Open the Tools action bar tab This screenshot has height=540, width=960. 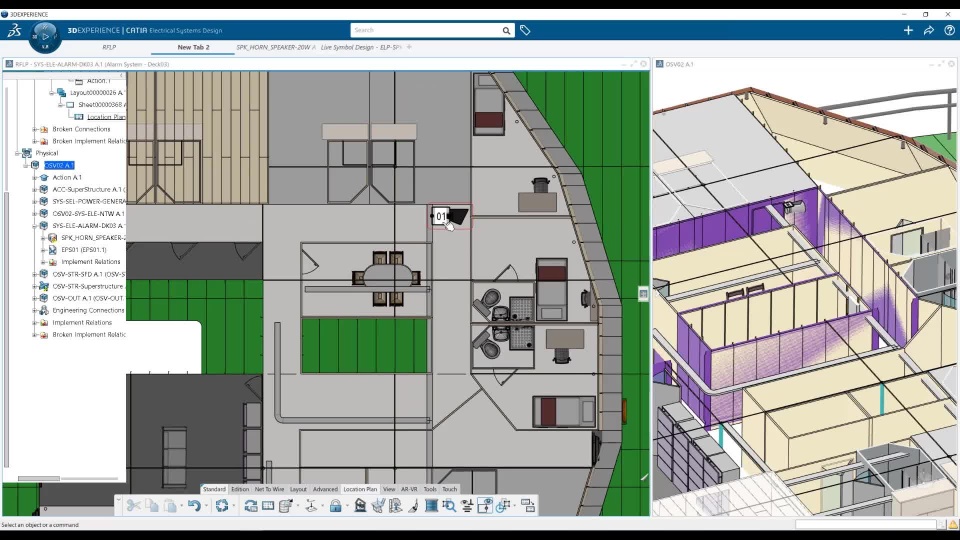coord(430,489)
